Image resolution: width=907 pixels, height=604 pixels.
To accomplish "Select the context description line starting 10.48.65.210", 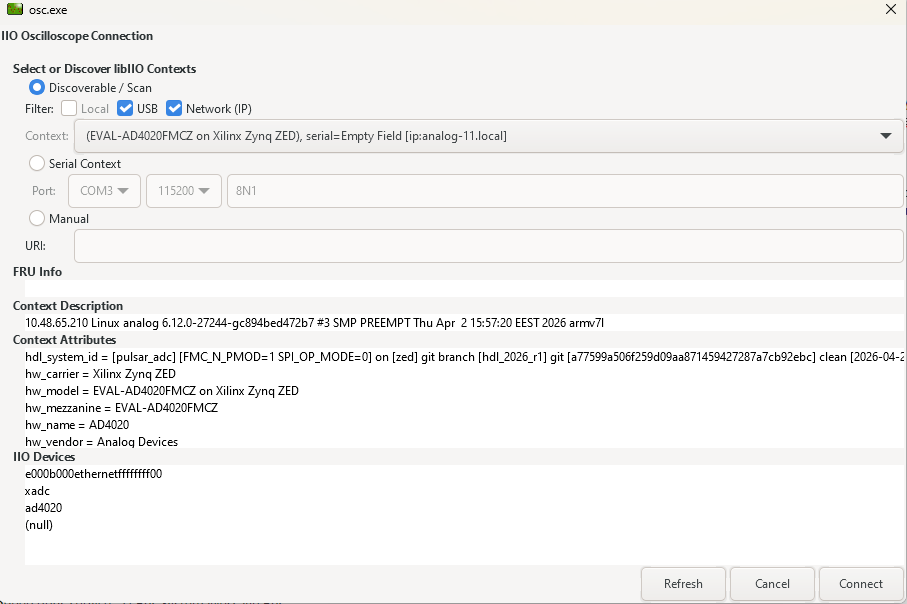I will click(315, 323).
